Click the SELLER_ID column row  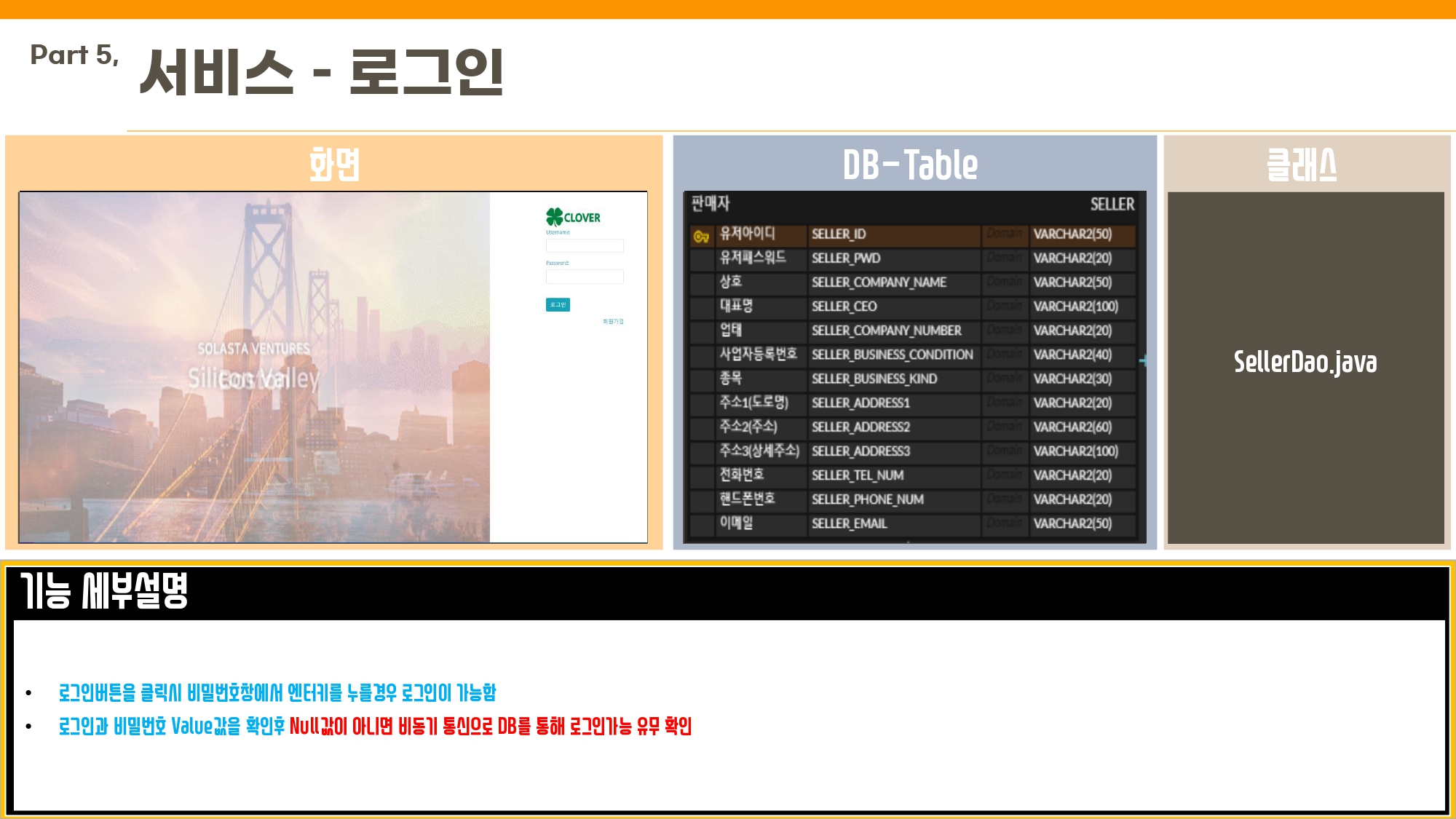coord(839,234)
